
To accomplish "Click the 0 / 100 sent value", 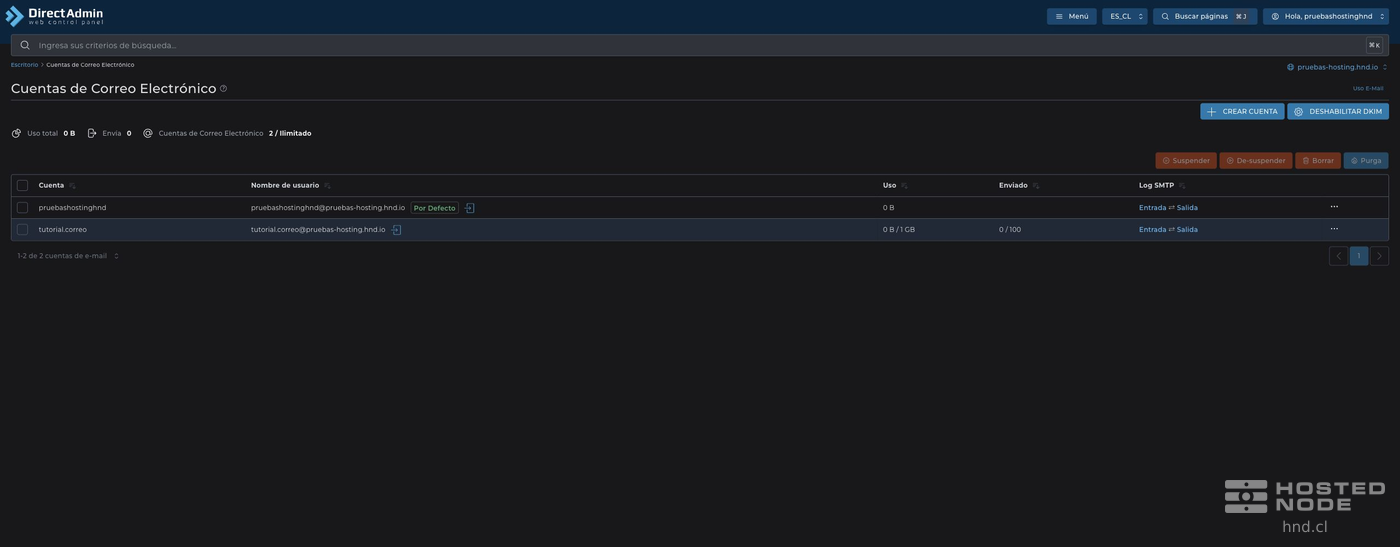I will [x=1010, y=230].
